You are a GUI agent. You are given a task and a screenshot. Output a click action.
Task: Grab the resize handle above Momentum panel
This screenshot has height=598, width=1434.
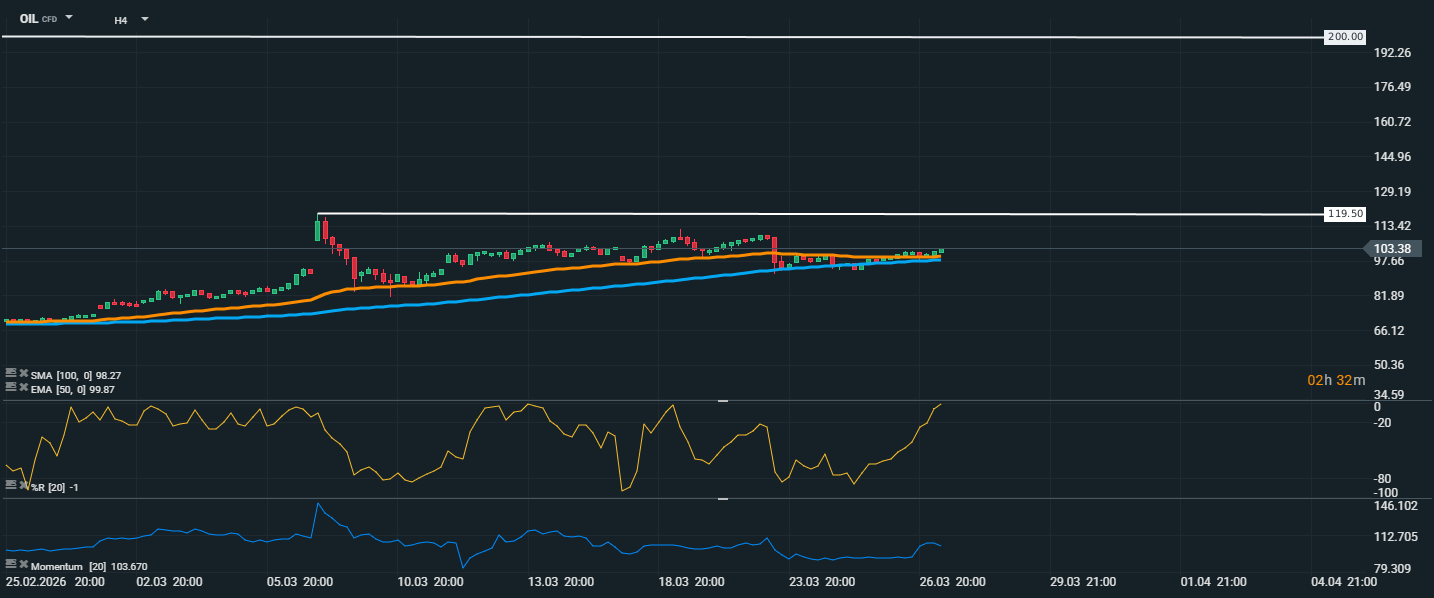pos(722,498)
